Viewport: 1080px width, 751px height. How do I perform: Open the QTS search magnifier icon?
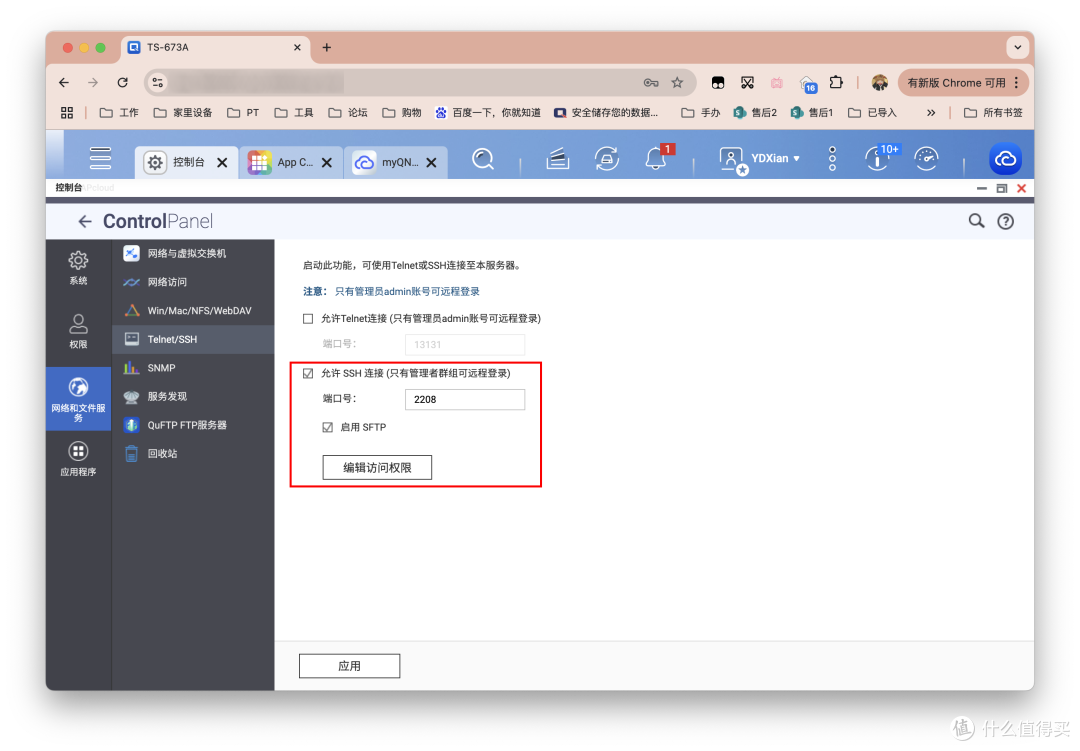483,159
